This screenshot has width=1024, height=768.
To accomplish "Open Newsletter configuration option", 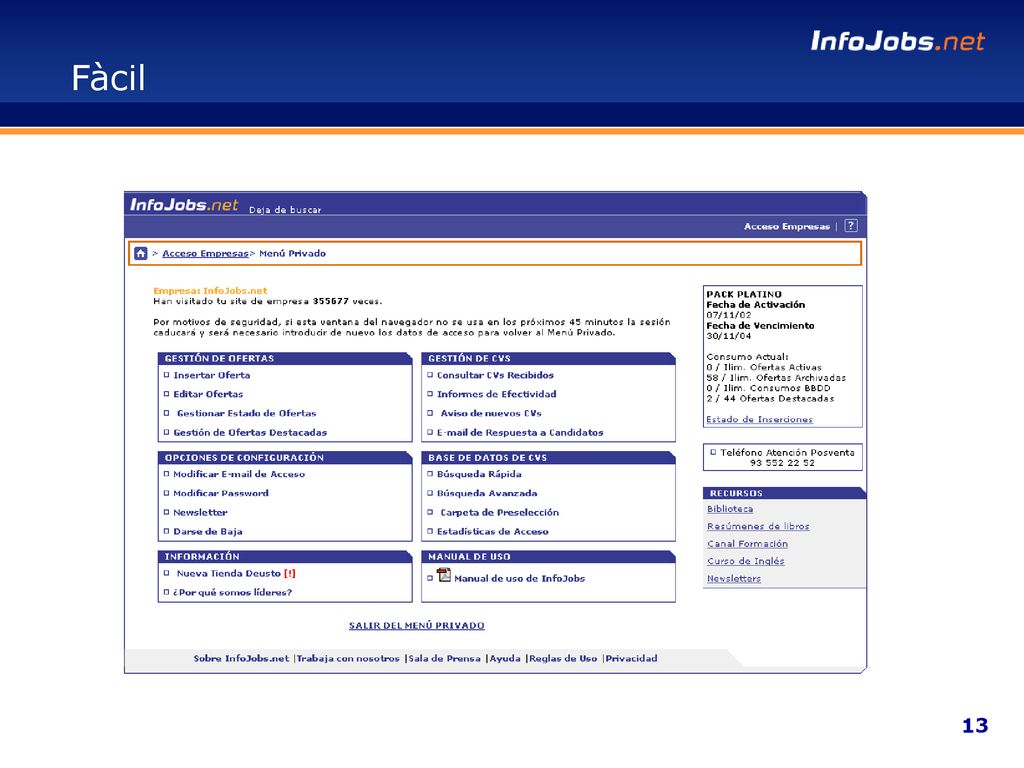I will tap(200, 513).
